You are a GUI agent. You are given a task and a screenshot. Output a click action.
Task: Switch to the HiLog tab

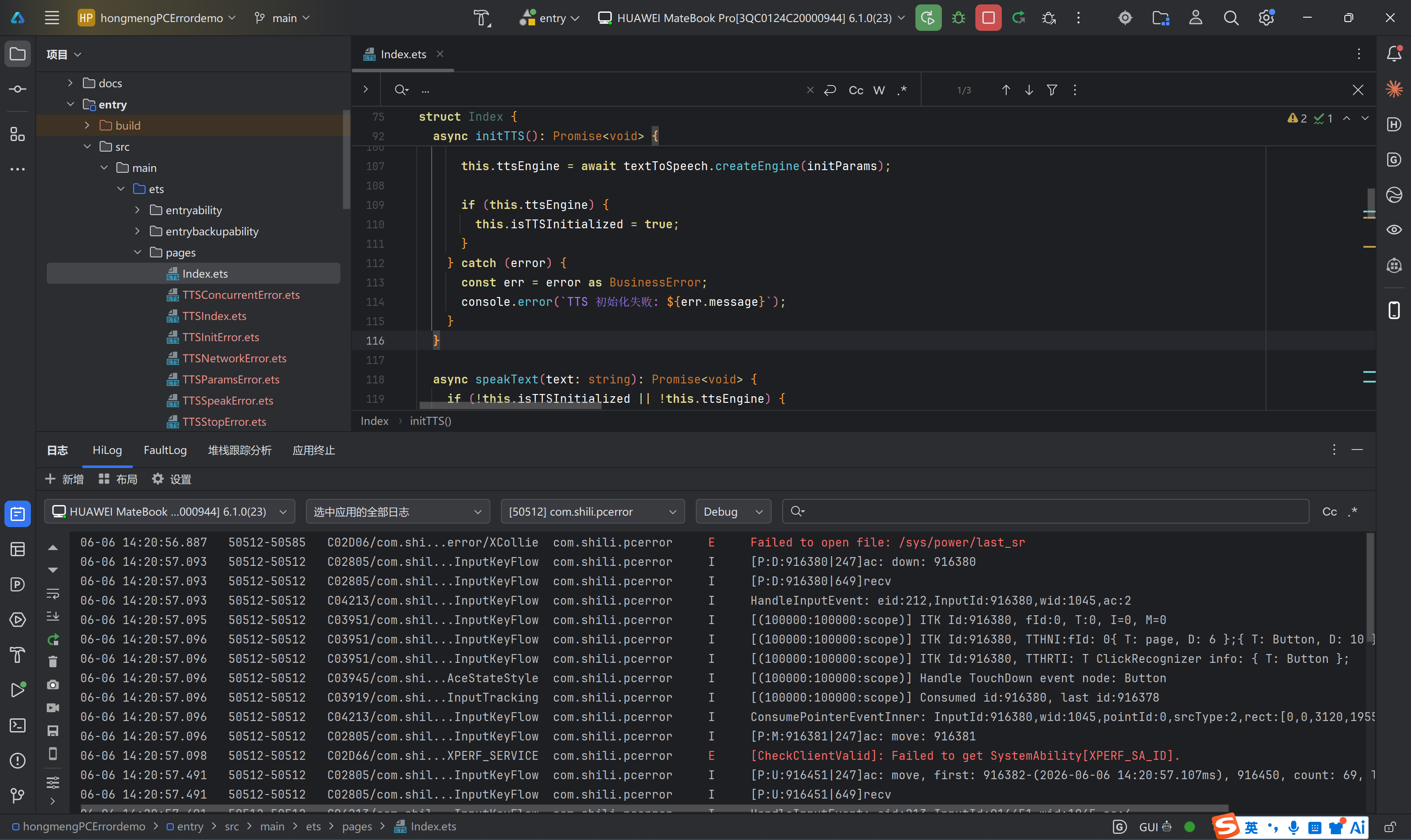click(107, 450)
